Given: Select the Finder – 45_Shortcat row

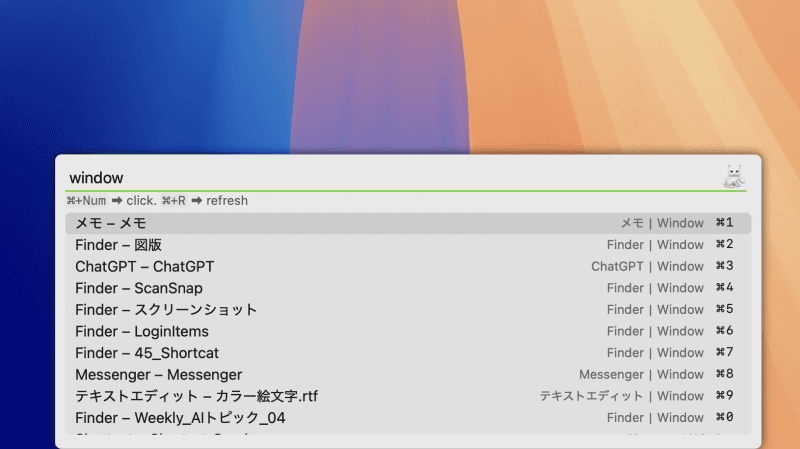Looking at the screenshot, I should click(x=408, y=353).
